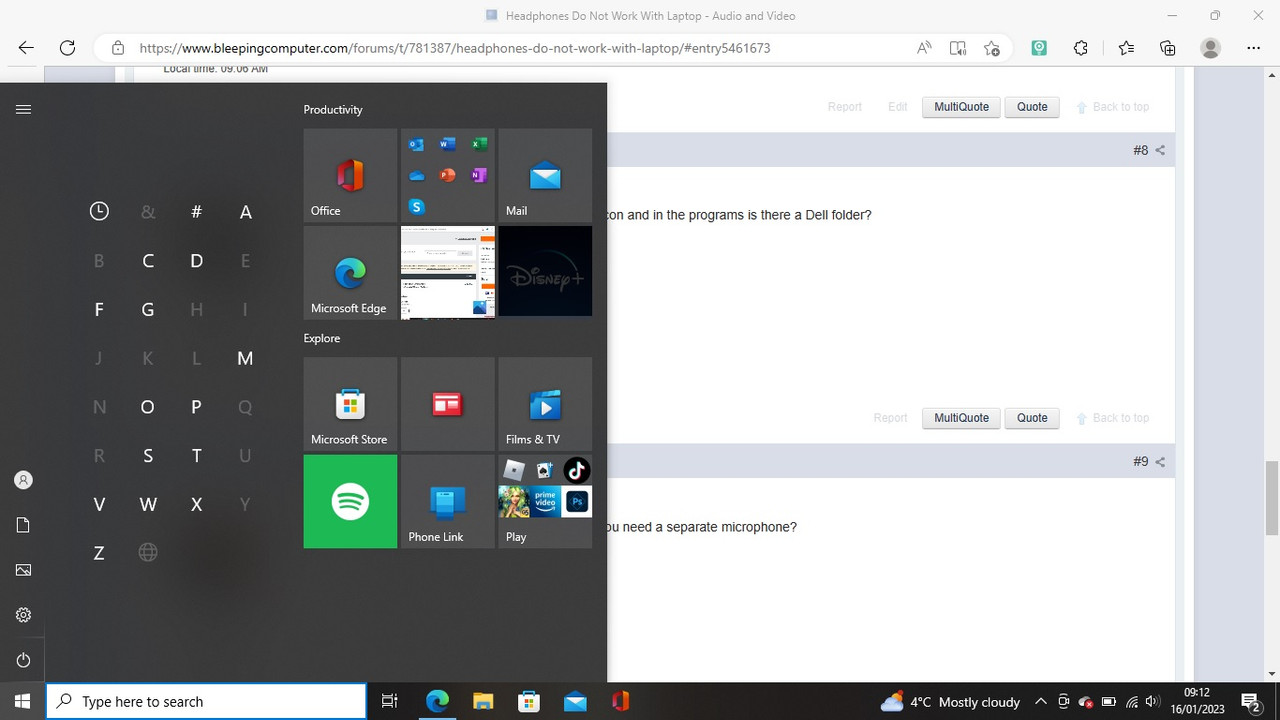1280x720 pixels.
Task: Jump to apps starting with V
Action: (99, 505)
